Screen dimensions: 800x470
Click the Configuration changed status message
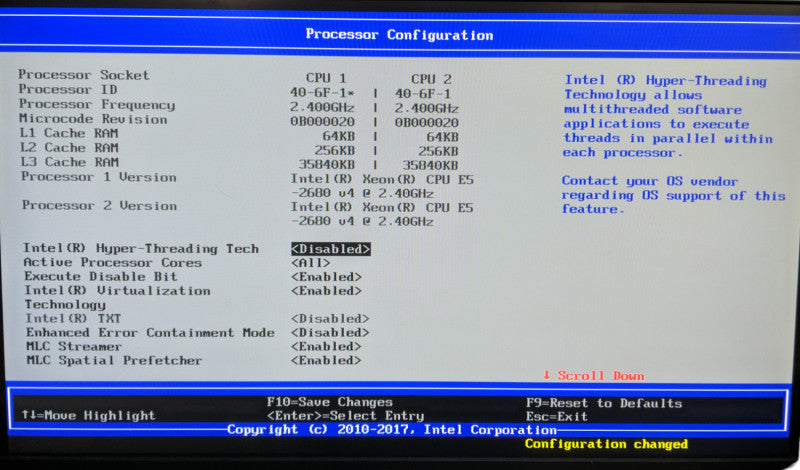pos(606,444)
